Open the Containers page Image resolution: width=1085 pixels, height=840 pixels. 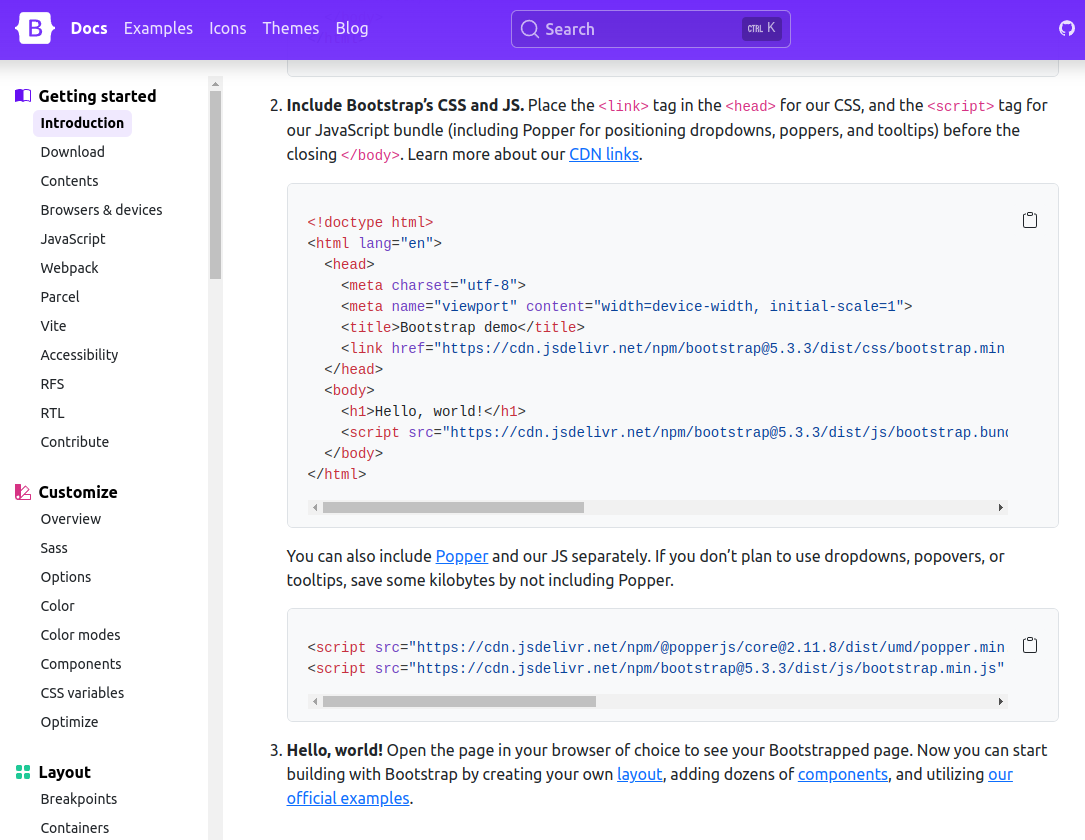coord(75,829)
